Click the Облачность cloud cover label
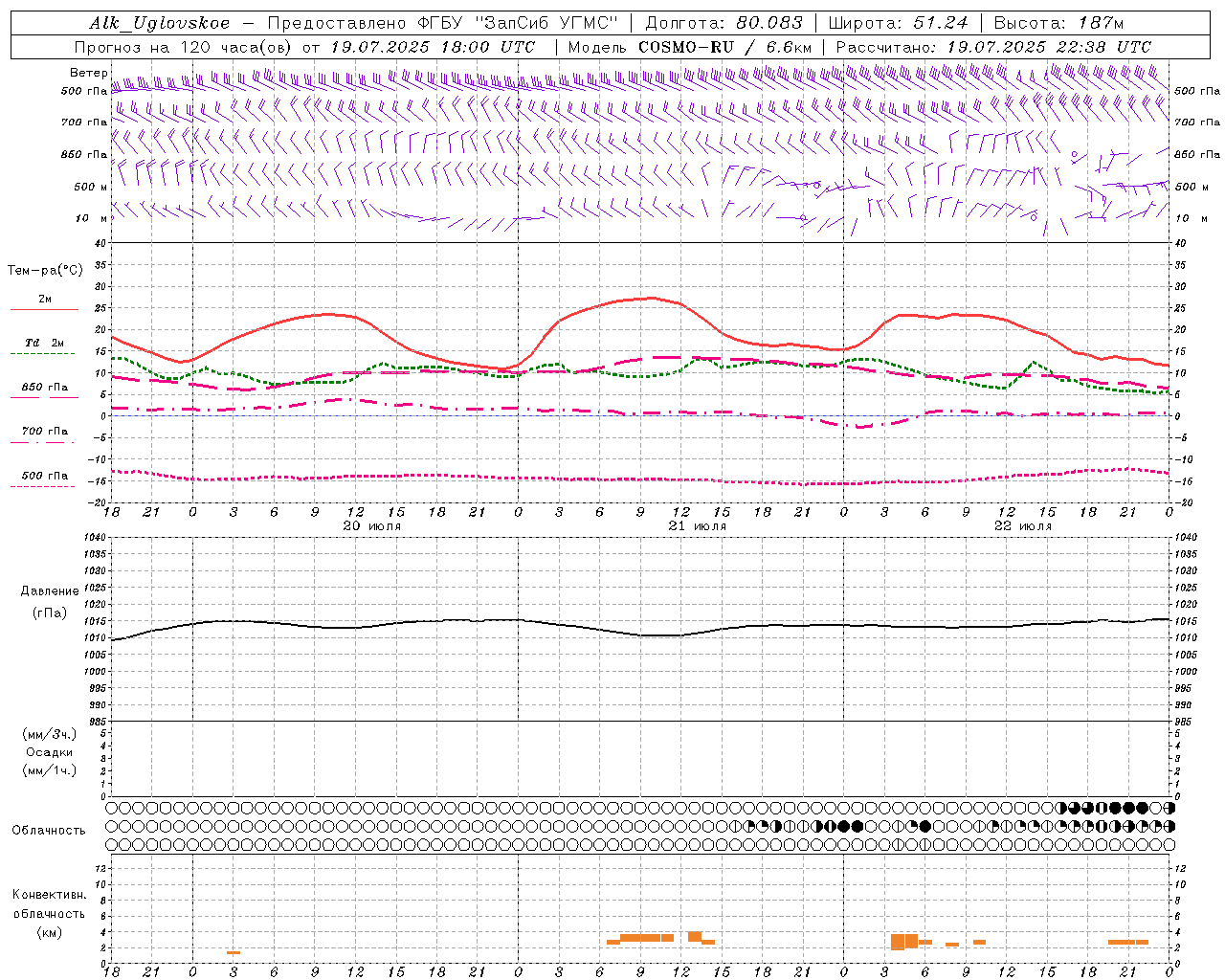The height and width of the screenshot is (980, 1225). [x=49, y=830]
